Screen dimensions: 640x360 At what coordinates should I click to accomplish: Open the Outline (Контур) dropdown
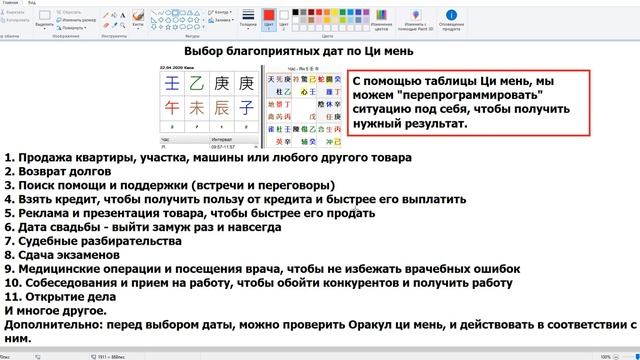220,12
